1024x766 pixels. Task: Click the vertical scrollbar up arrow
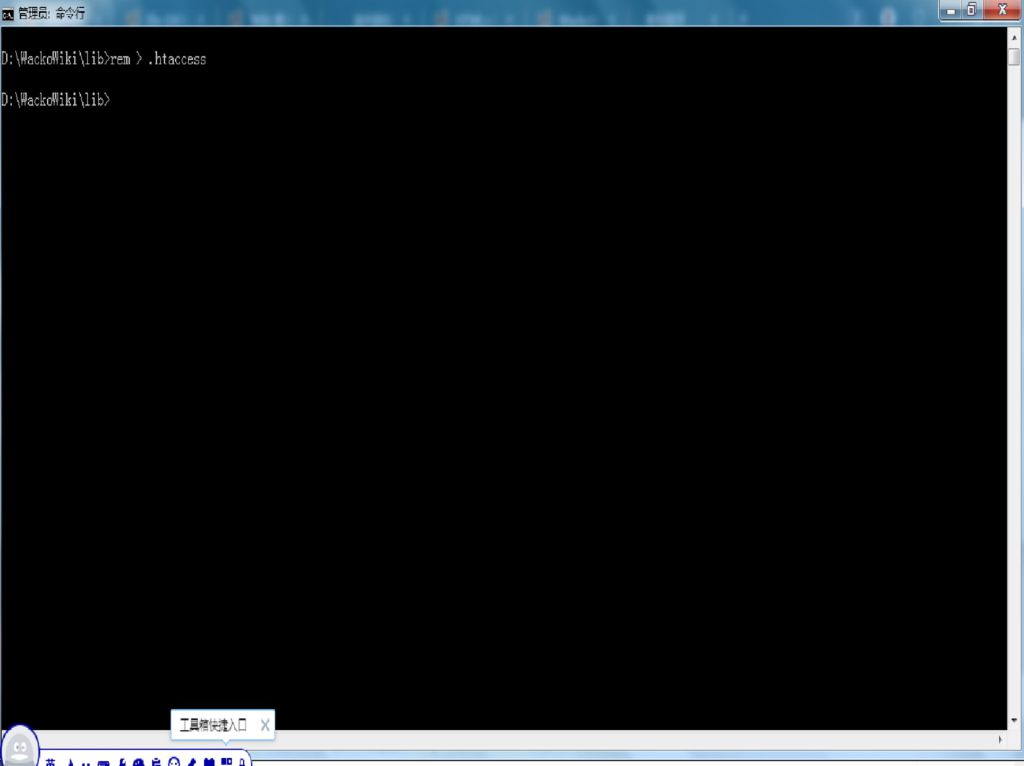coord(1014,38)
